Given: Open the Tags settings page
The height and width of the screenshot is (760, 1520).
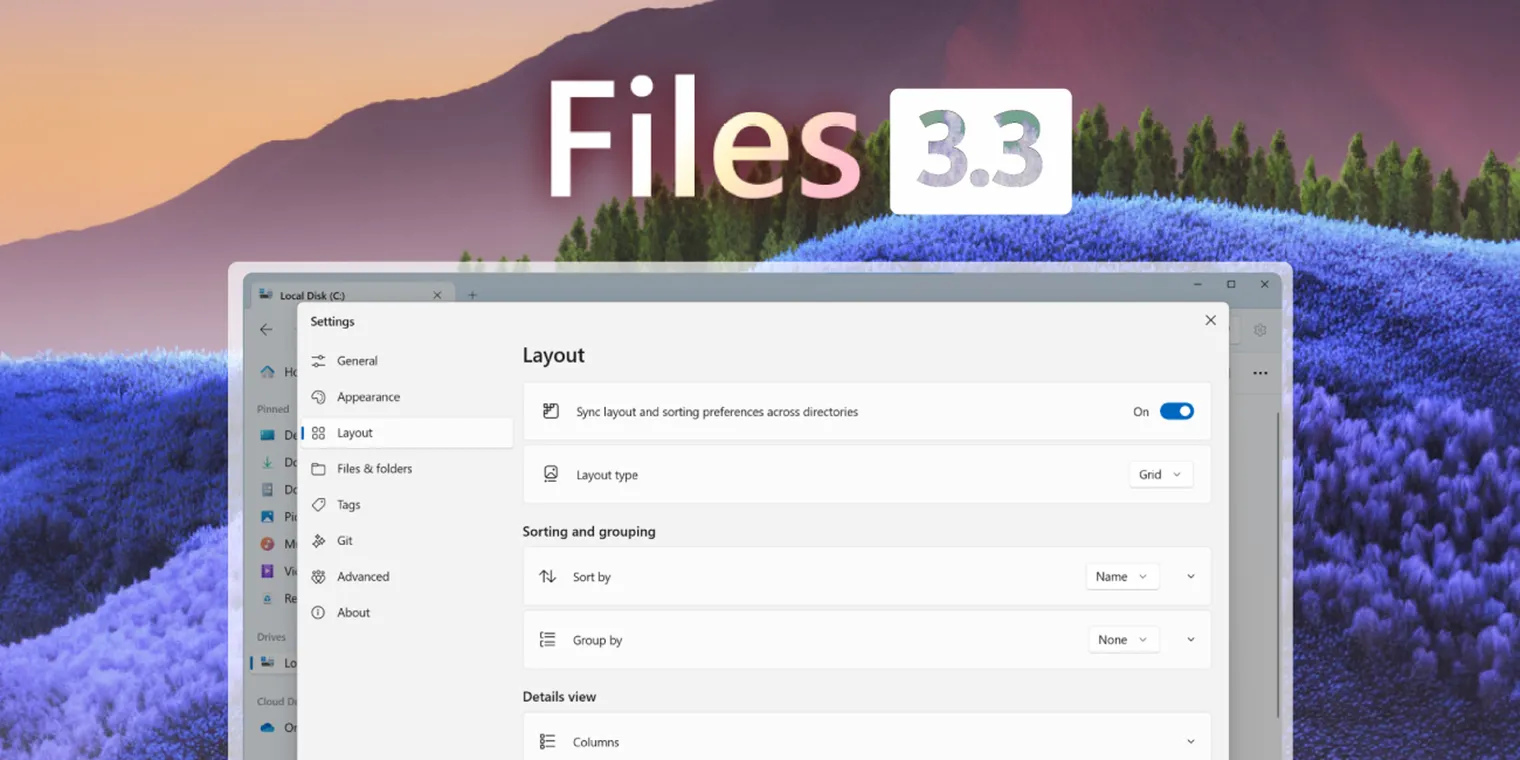Looking at the screenshot, I should click(347, 504).
